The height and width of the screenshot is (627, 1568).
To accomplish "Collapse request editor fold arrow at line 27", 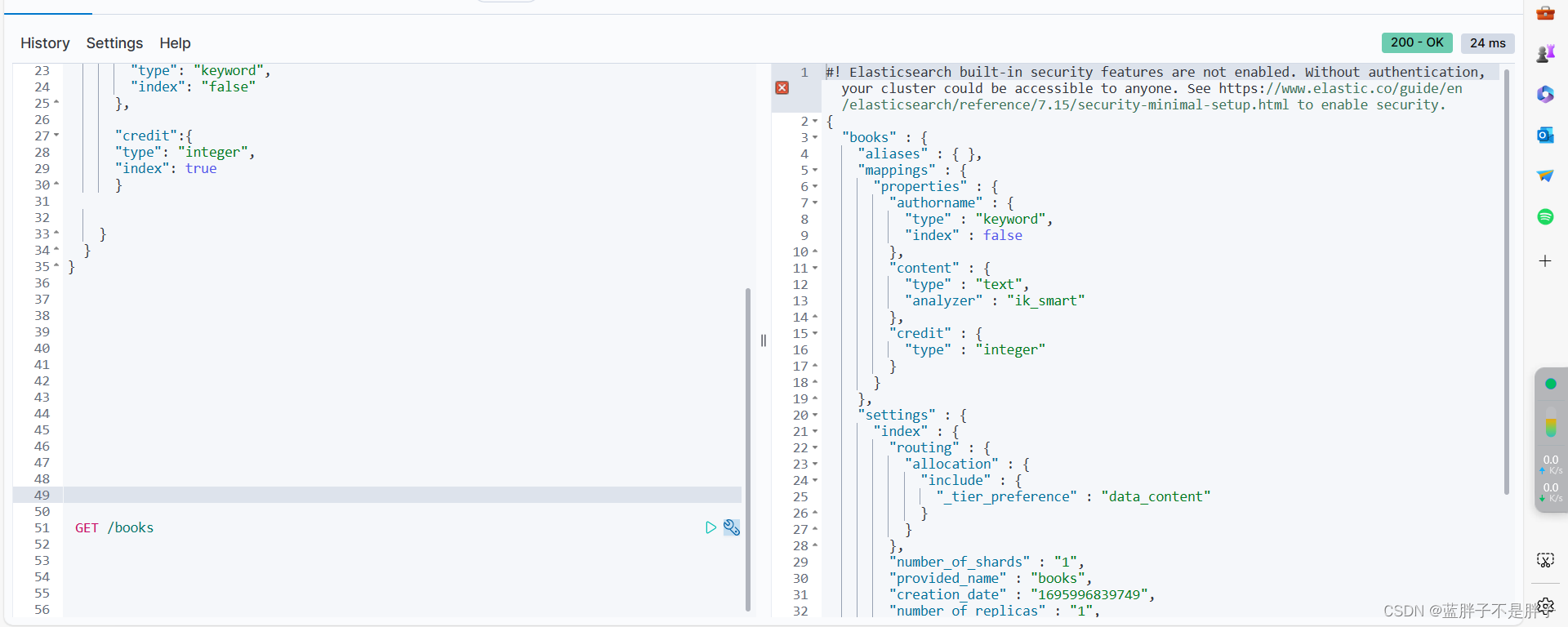I will [x=56, y=136].
